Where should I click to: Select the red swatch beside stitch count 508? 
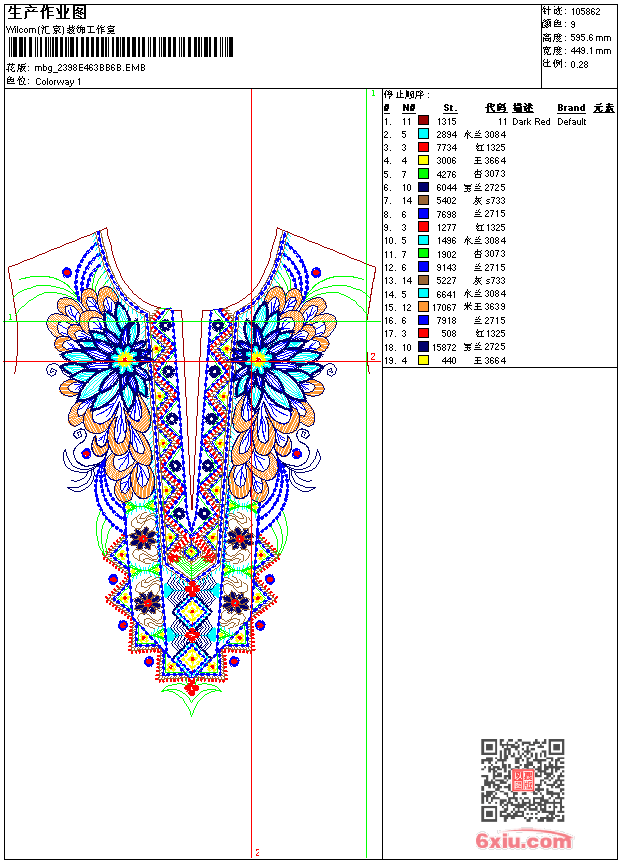424,333
